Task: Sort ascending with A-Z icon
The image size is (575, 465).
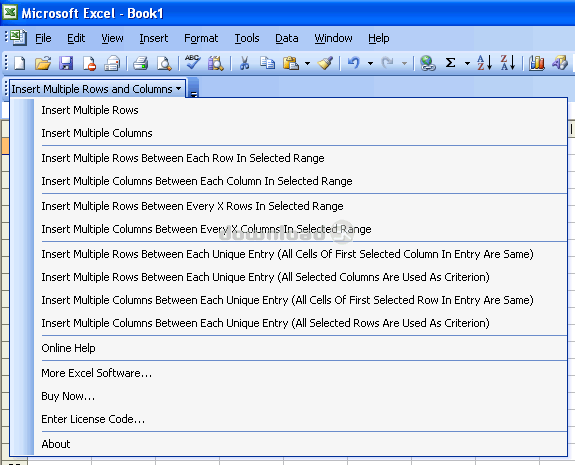Action: click(484, 63)
